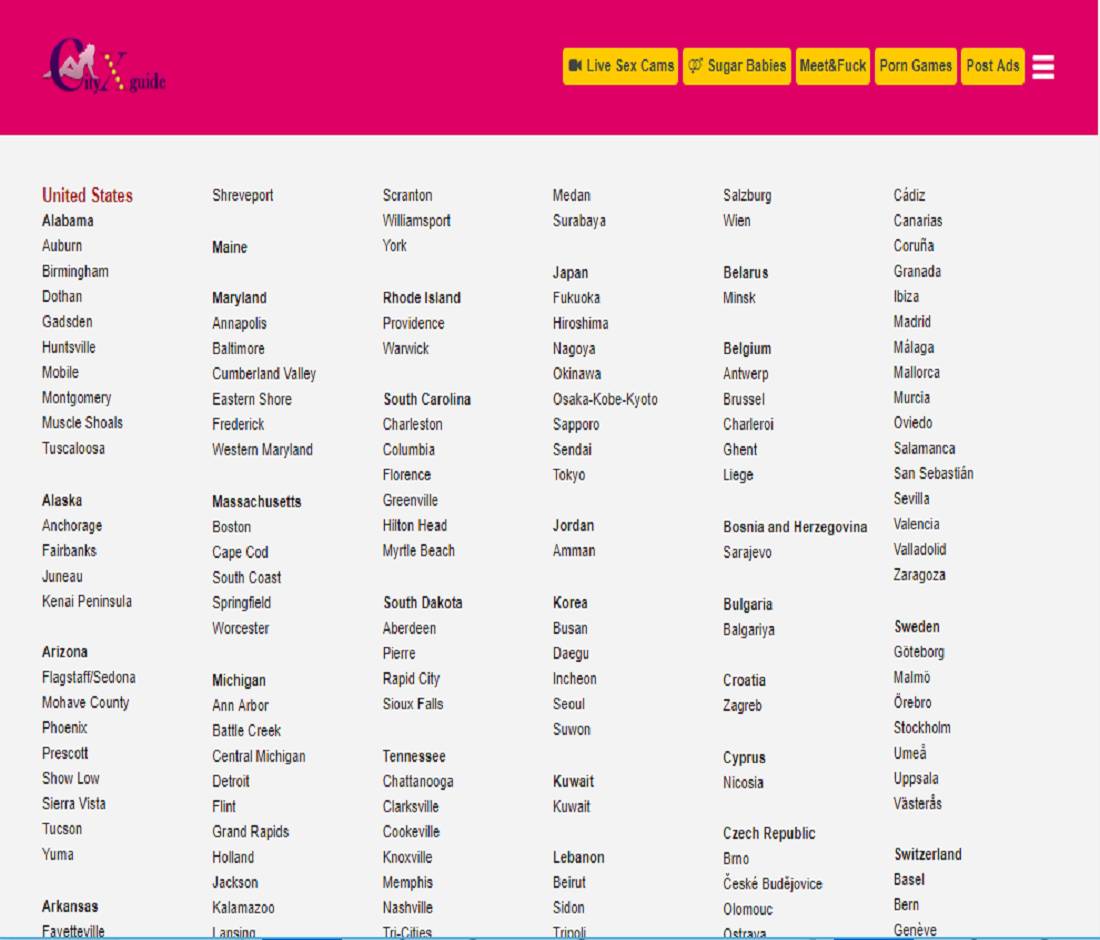
Task: Go to the Baltimore link
Action: [238, 348]
